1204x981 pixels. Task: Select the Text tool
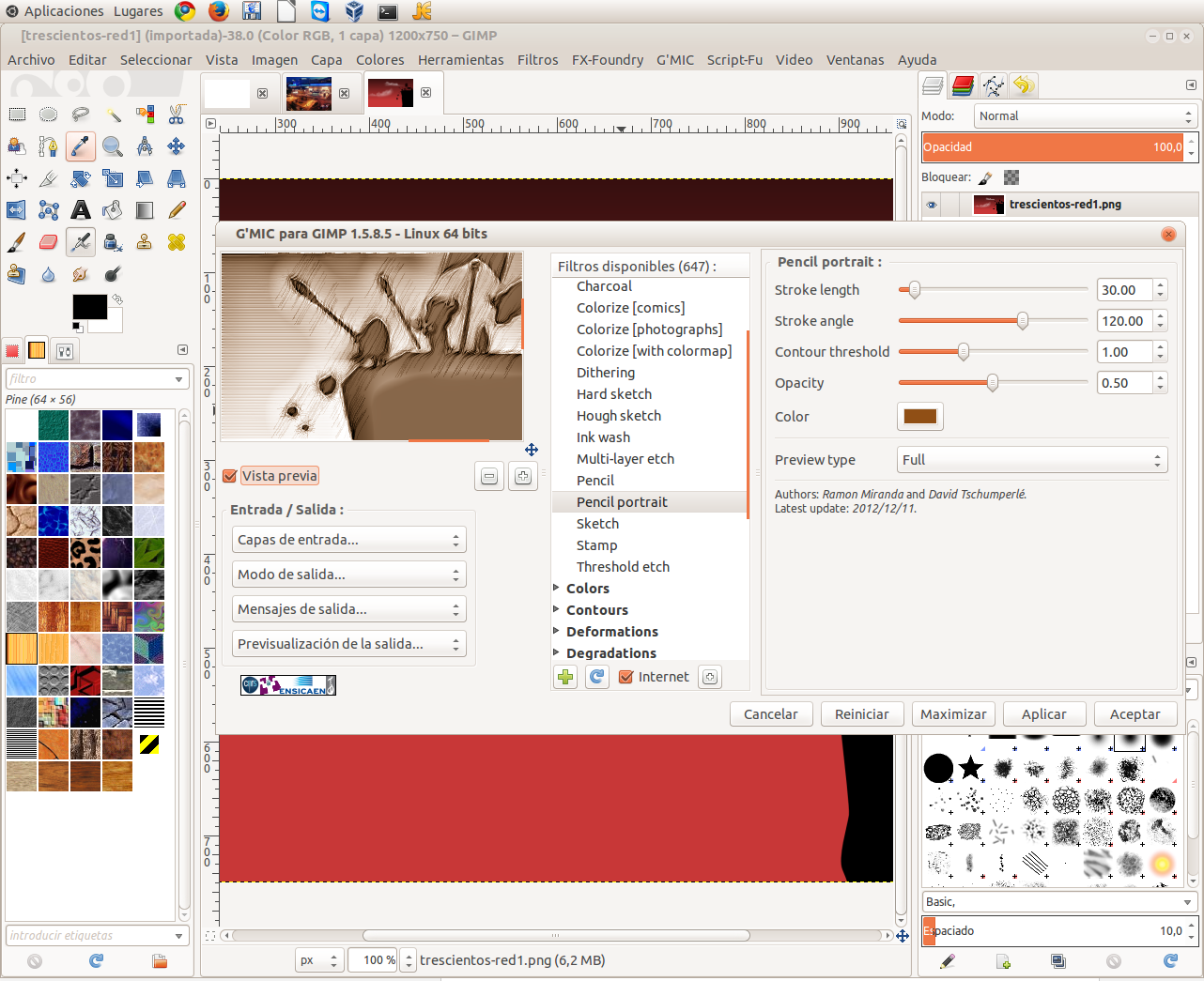pyautogui.click(x=81, y=210)
